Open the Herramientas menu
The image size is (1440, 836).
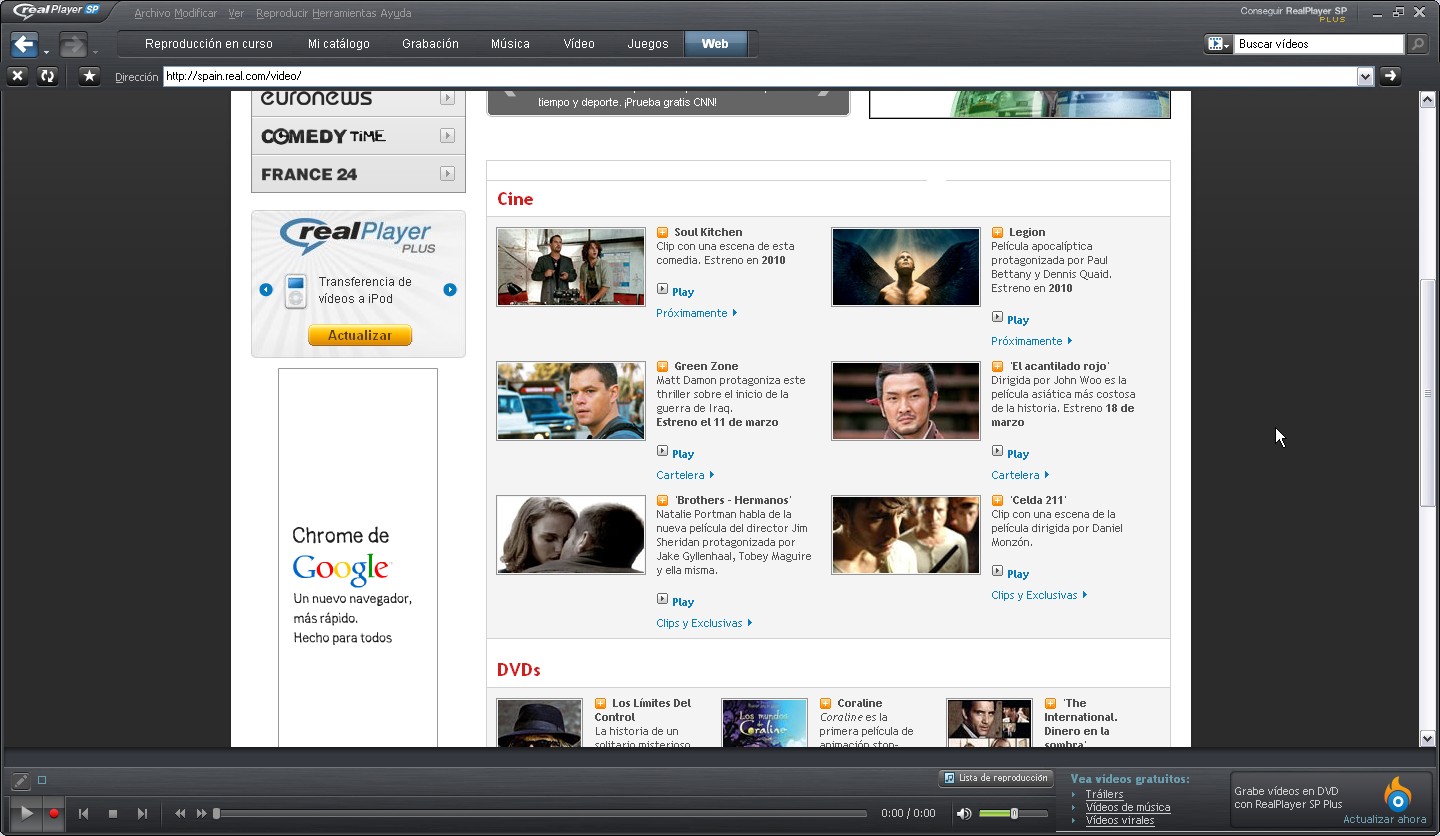click(344, 14)
